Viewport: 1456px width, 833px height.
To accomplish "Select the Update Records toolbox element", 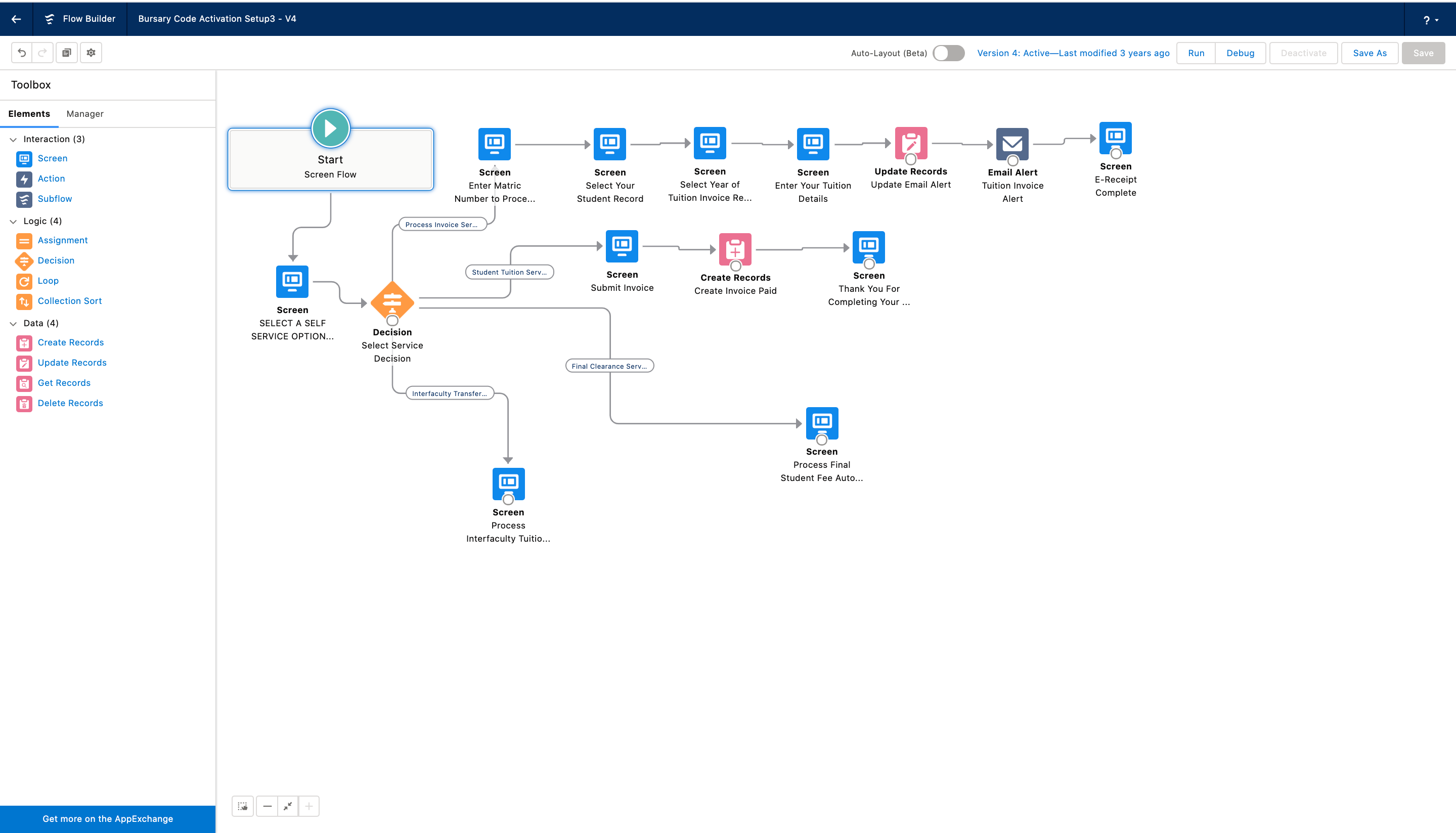I will coord(61,363).
